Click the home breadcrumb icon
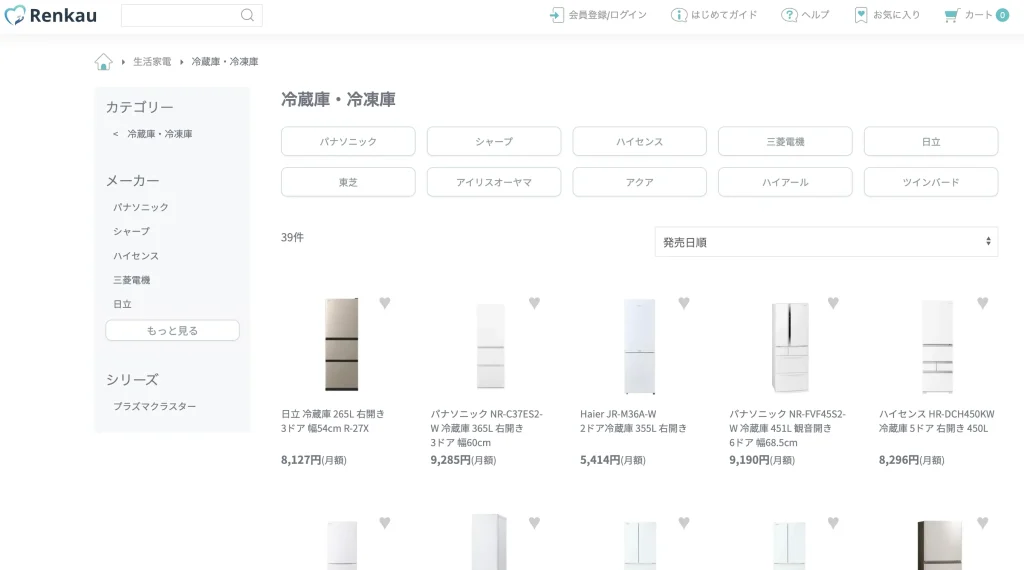This screenshot has height=570, width=1024. click(103, 62)
